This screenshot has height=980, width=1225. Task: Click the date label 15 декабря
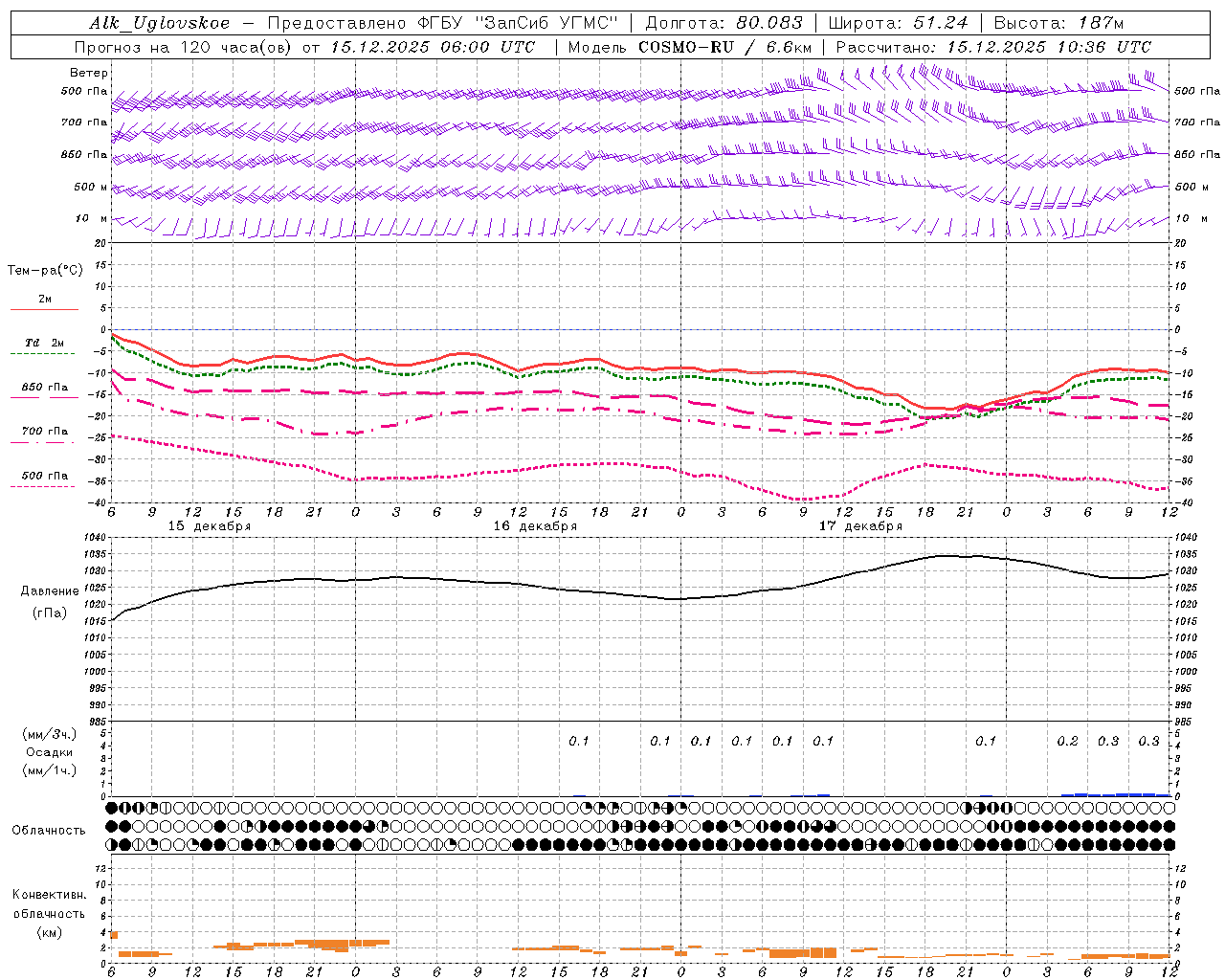point(210,526)
